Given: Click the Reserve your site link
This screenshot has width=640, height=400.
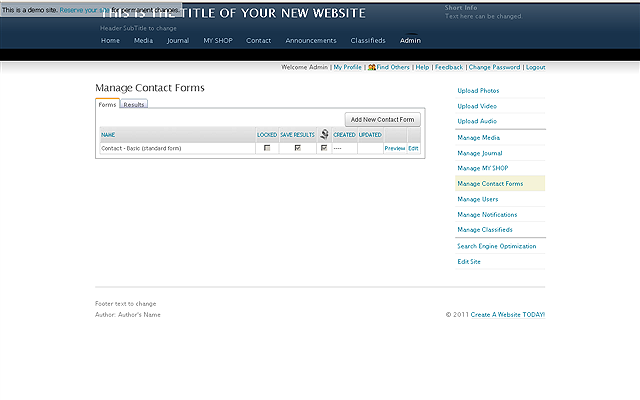Looking at the screenshot, I should [x=84, y=10].
